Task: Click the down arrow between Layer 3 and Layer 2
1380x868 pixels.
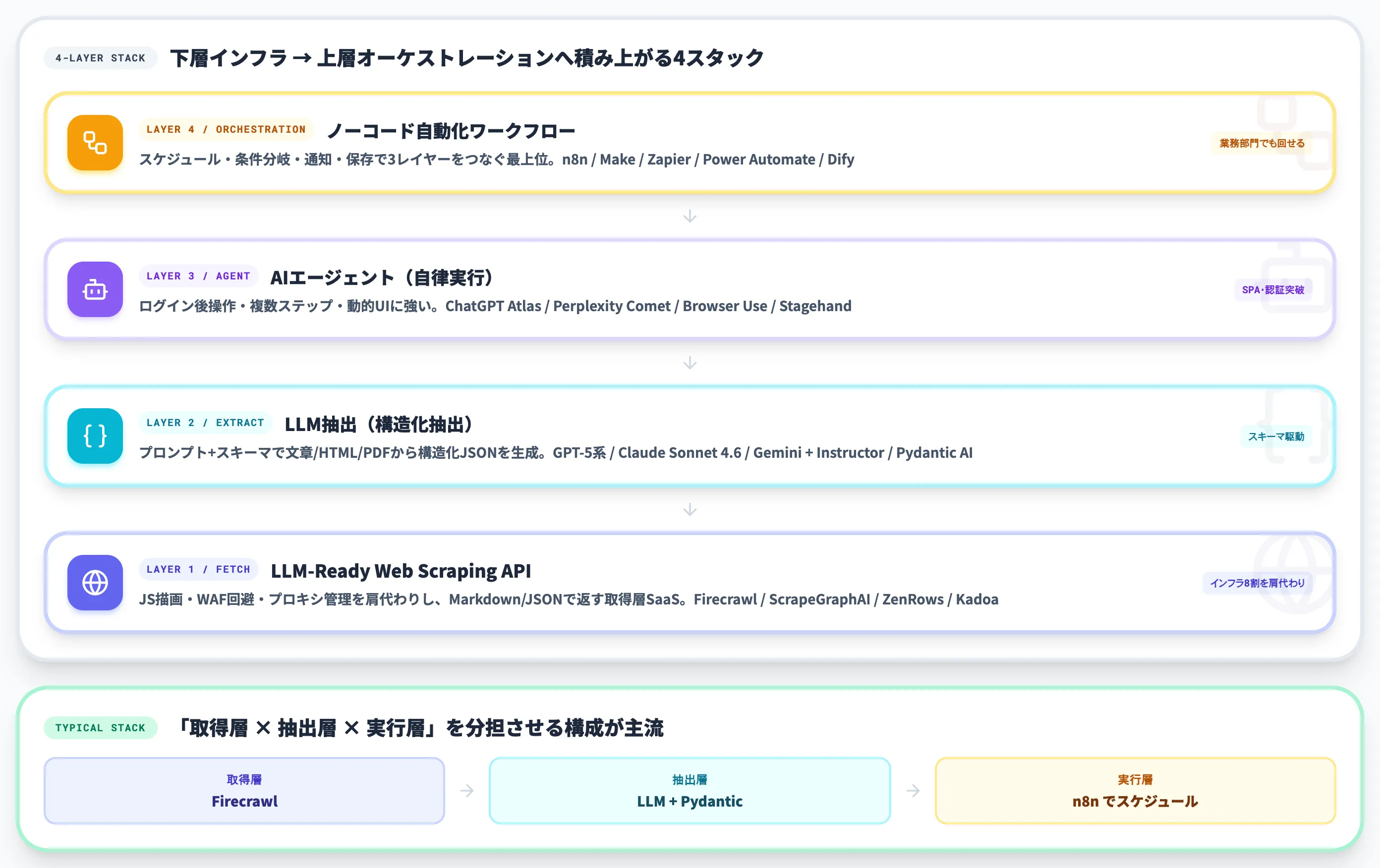Action: 690,363
